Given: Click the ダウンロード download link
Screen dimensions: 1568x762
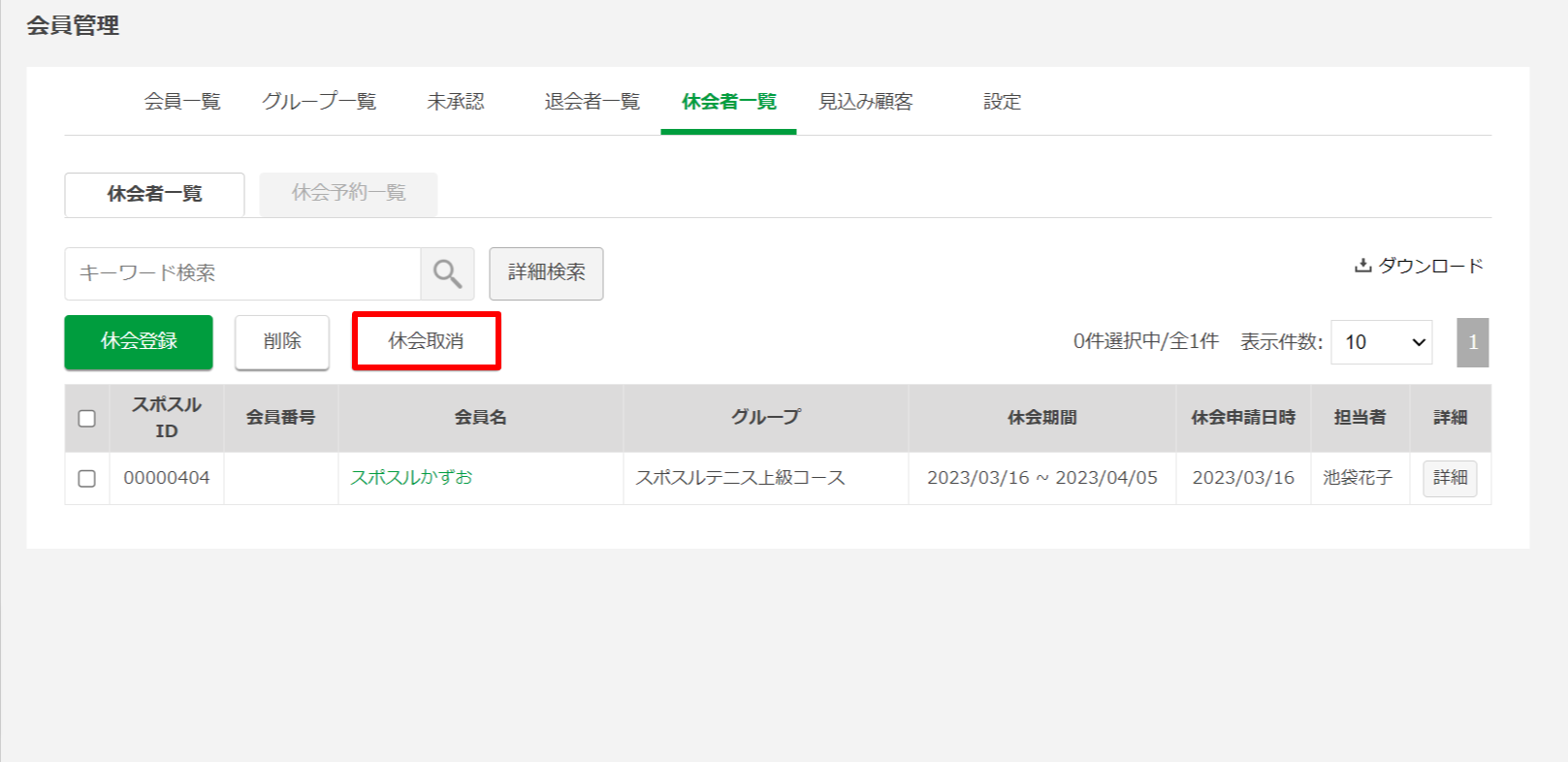Looking at the screenshot, I should click(x=1419, y=266).
